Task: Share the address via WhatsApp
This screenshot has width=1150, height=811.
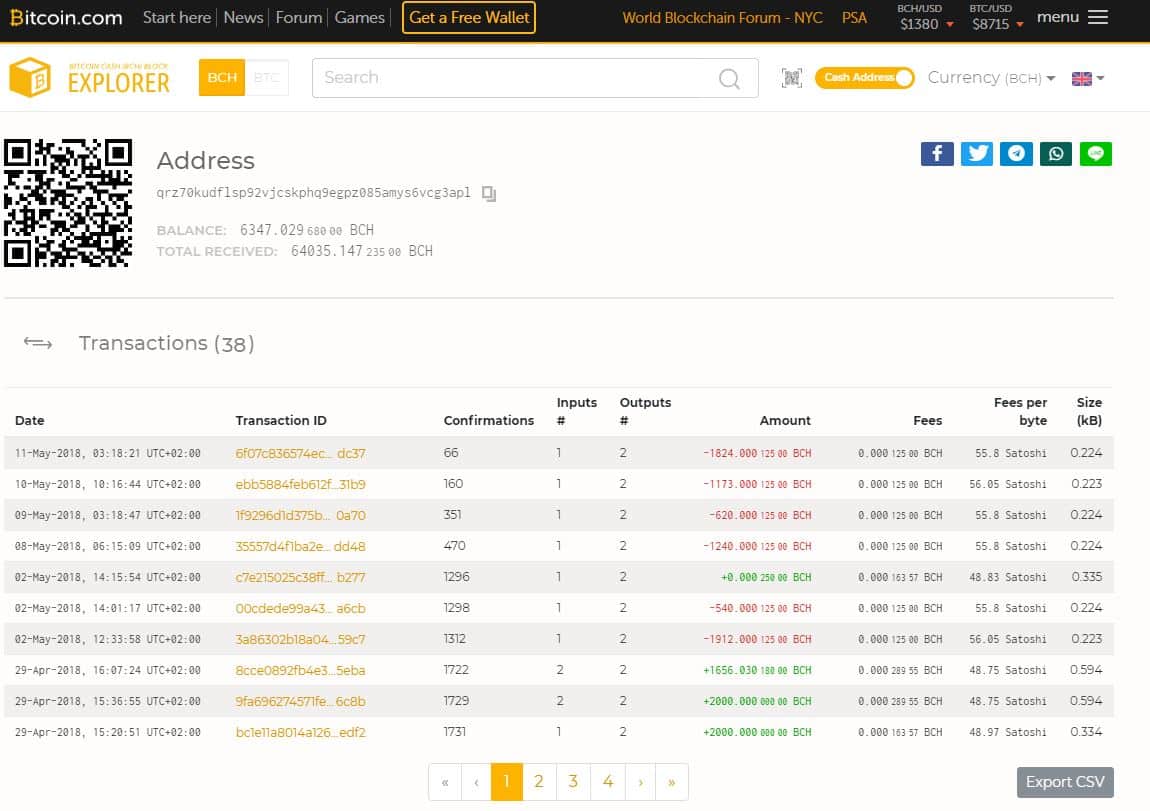Action: click(x=1056, y=153)
